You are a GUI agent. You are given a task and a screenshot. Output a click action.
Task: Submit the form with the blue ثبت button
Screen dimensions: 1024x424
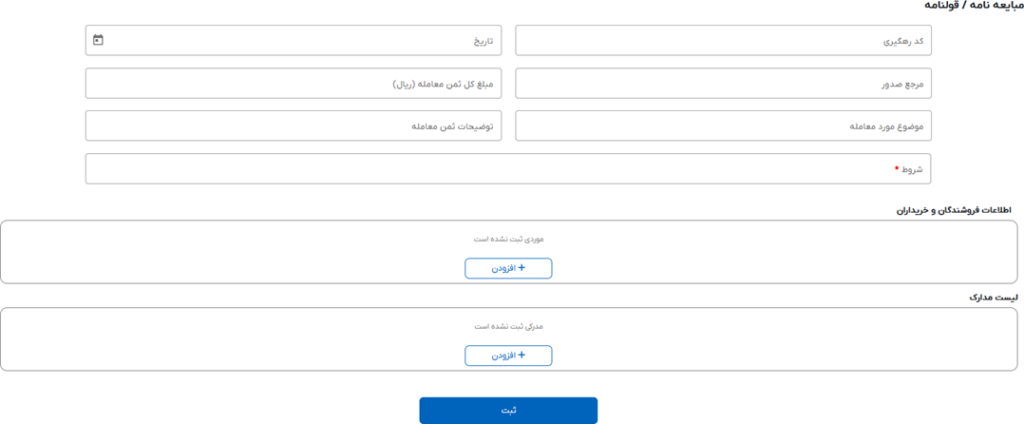(508, 410)
